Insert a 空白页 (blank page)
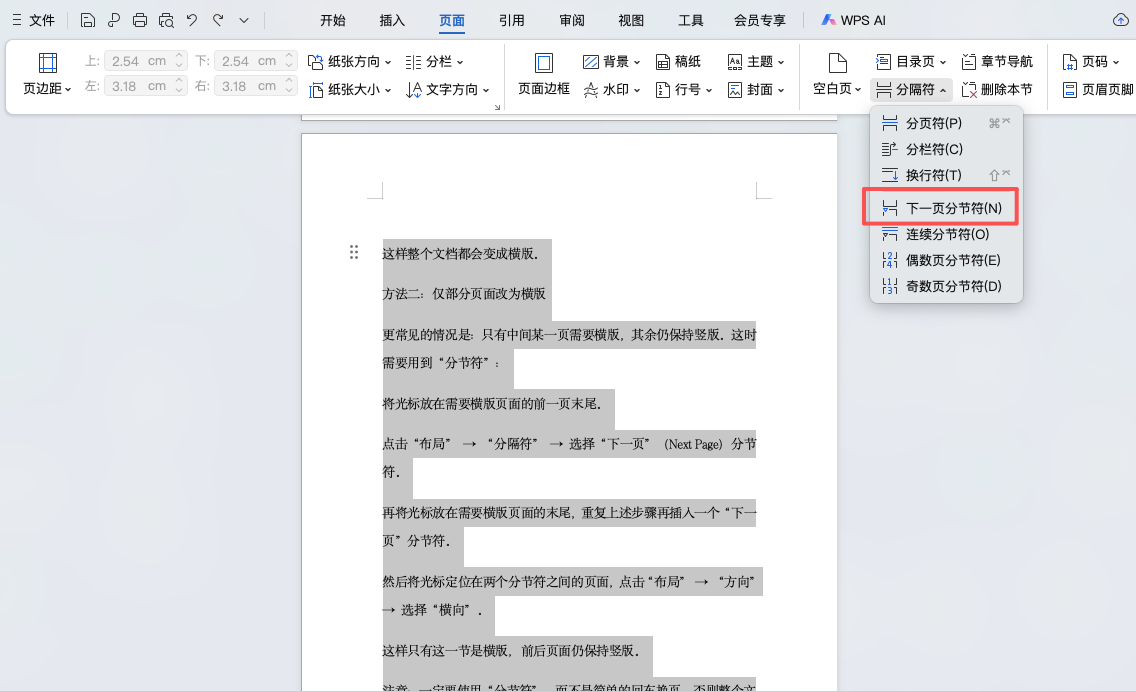The image size is (1136, 692). 834,88
